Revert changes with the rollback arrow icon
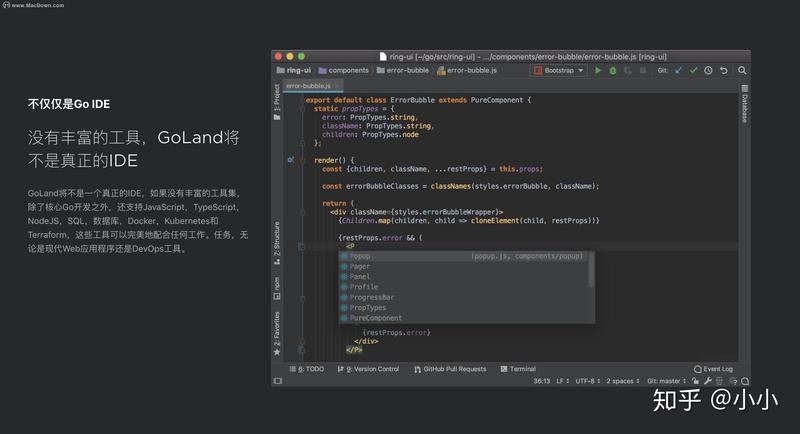800x434 pixels. click(x=723, y=70)
